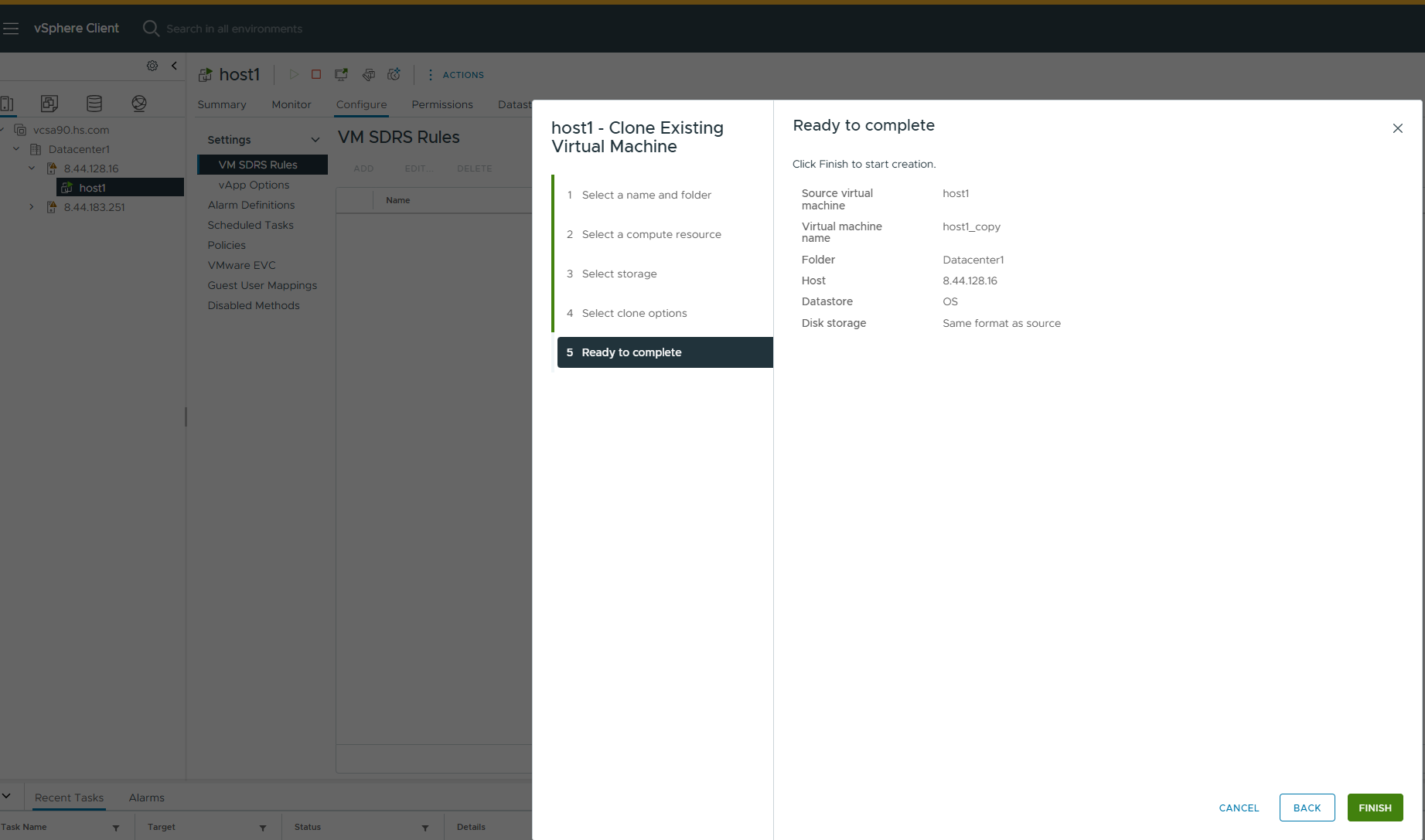Click the vcsa90.hs.com vCenter icon
Viewport: 1425px width, 840px height.
pyautogui.click(x=21, y=130)
